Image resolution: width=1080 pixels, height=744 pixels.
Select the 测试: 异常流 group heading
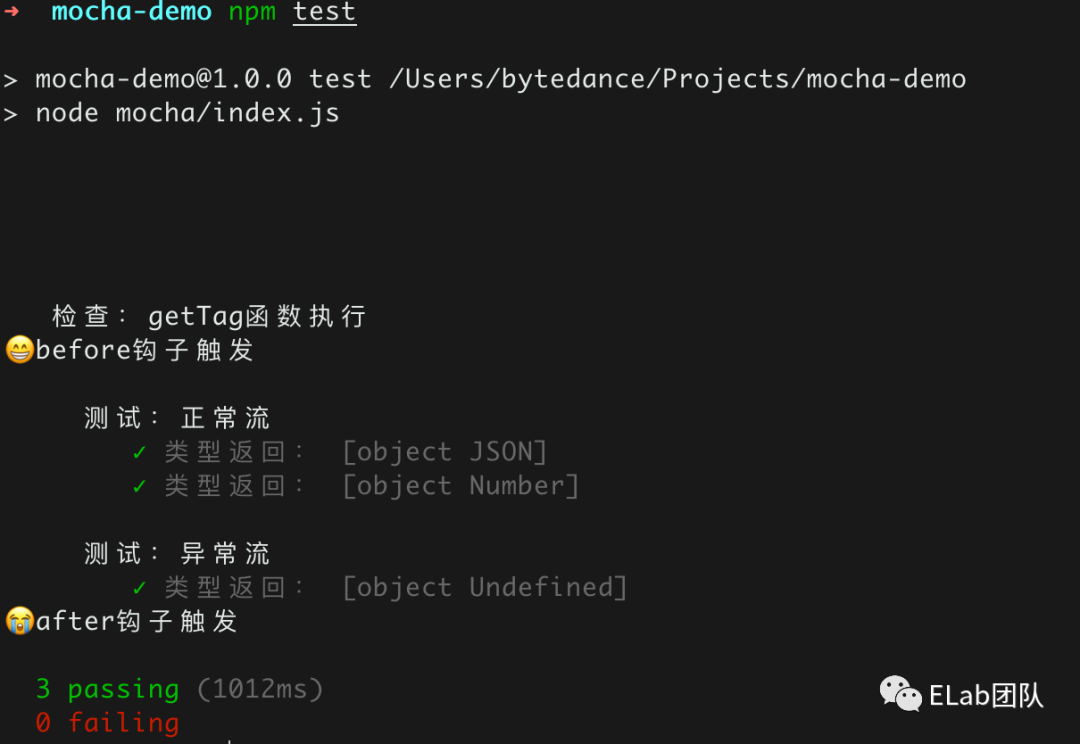coord(177,553)
